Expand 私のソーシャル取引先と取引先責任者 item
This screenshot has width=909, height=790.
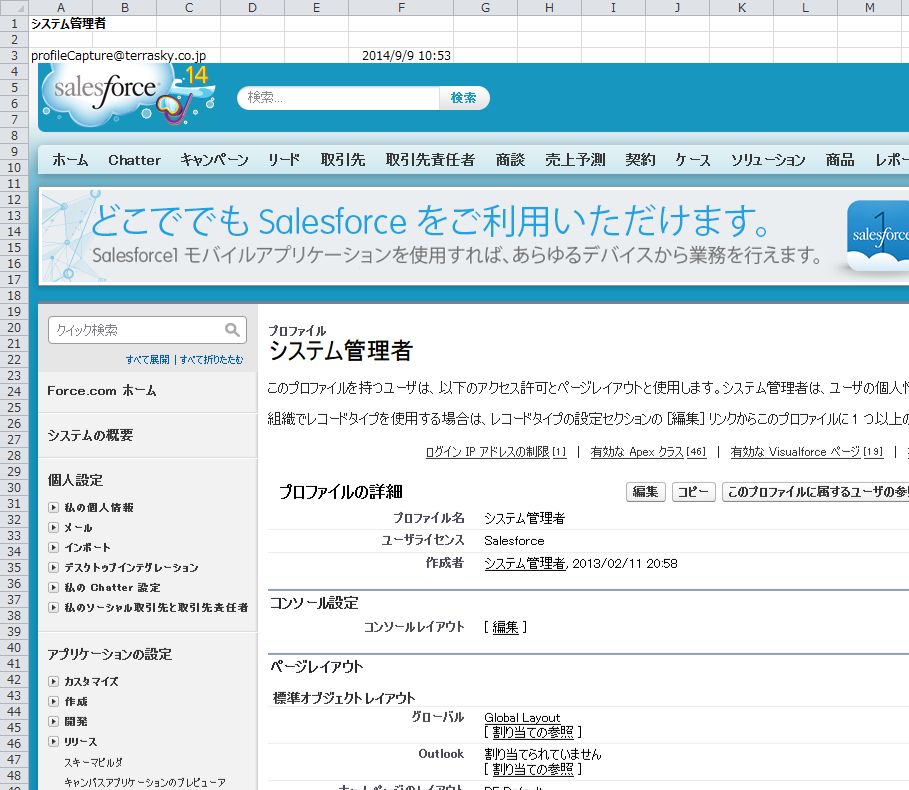point(53,607)
